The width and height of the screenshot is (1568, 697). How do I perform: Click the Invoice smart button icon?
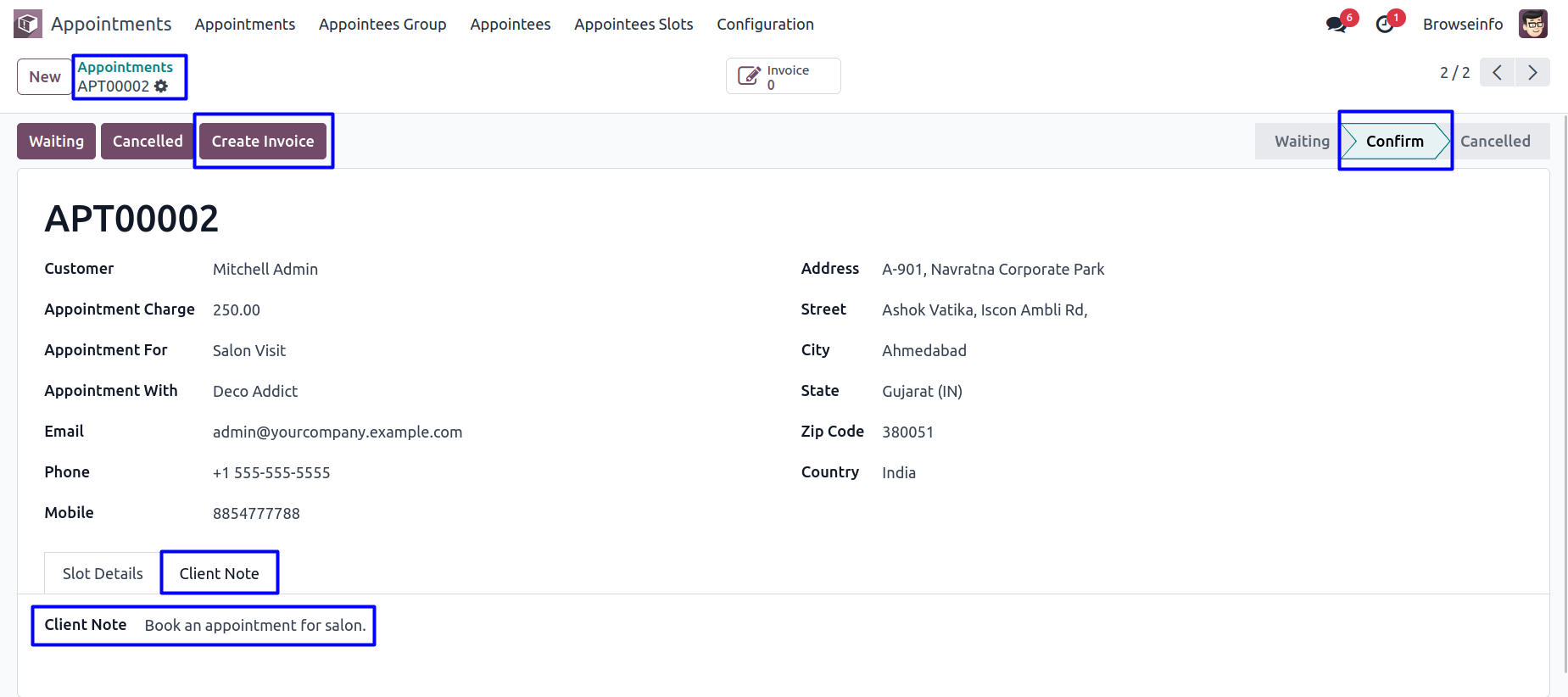click(749, 76)
